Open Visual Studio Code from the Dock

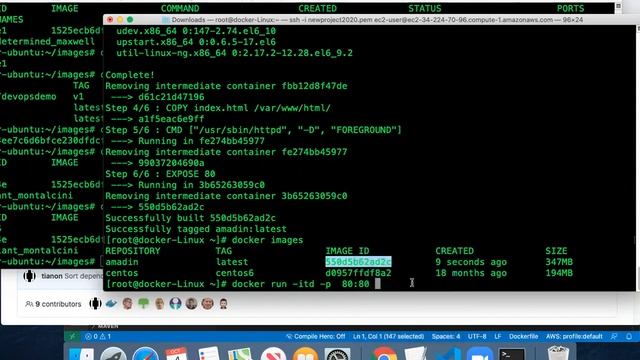pyautogui.click(x=448, y=353)
